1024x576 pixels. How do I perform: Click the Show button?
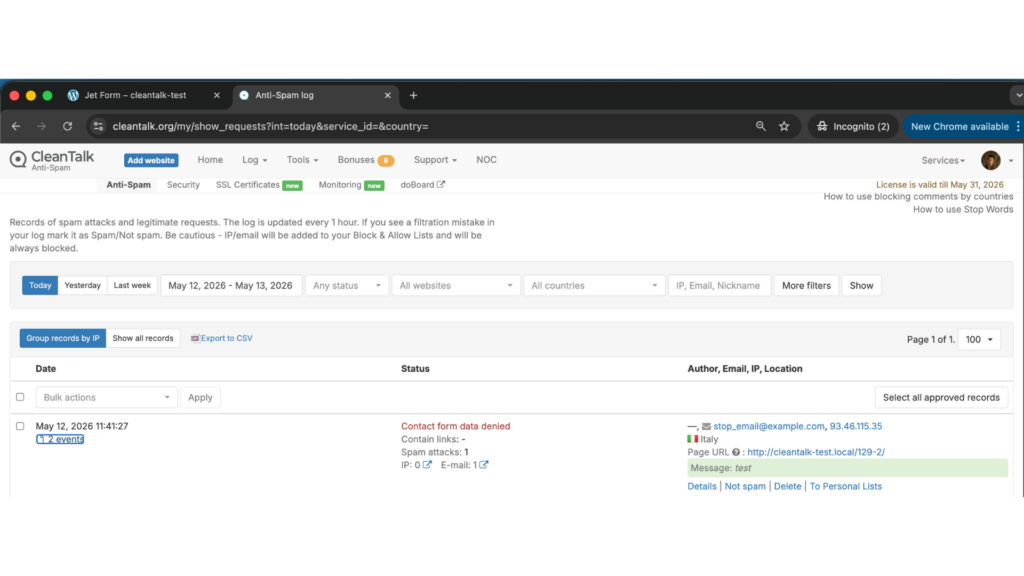(x=861, y=285)
